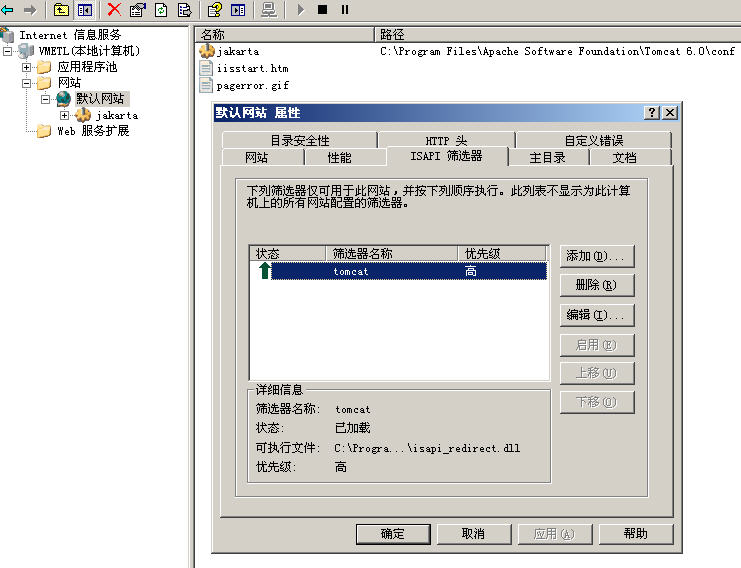Click the 添加(D)... button
741x568 pixels.
click(596, 257)
